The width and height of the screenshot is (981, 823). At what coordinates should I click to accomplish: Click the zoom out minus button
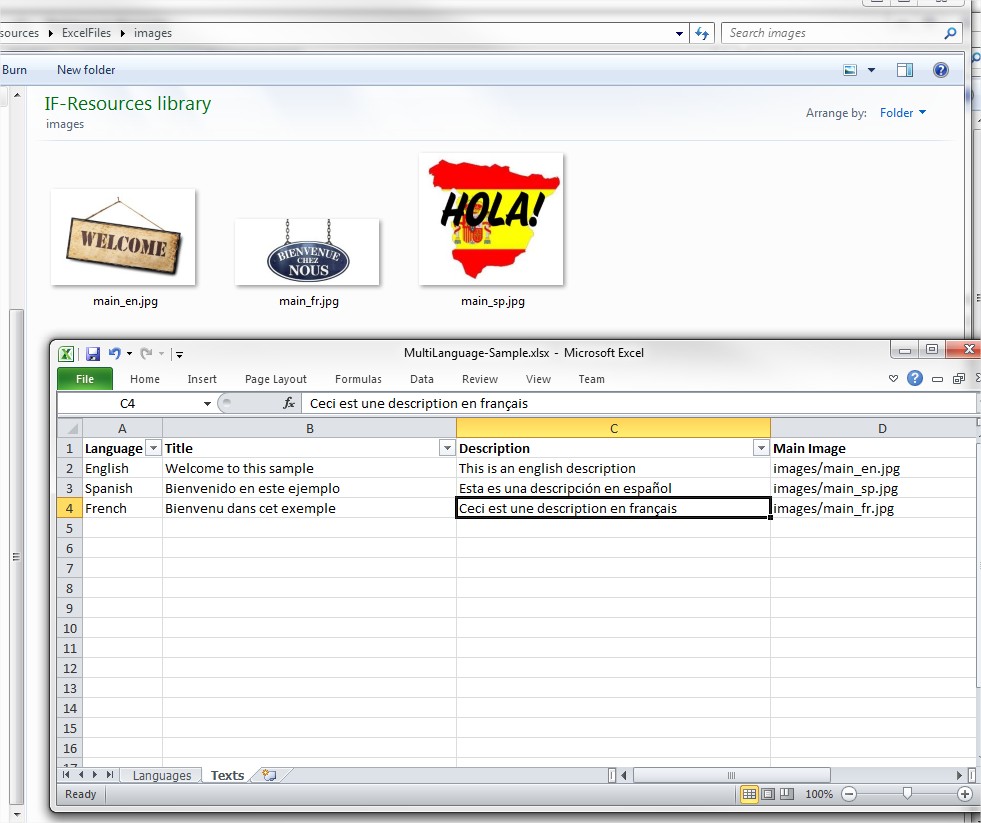click(848, 794)
